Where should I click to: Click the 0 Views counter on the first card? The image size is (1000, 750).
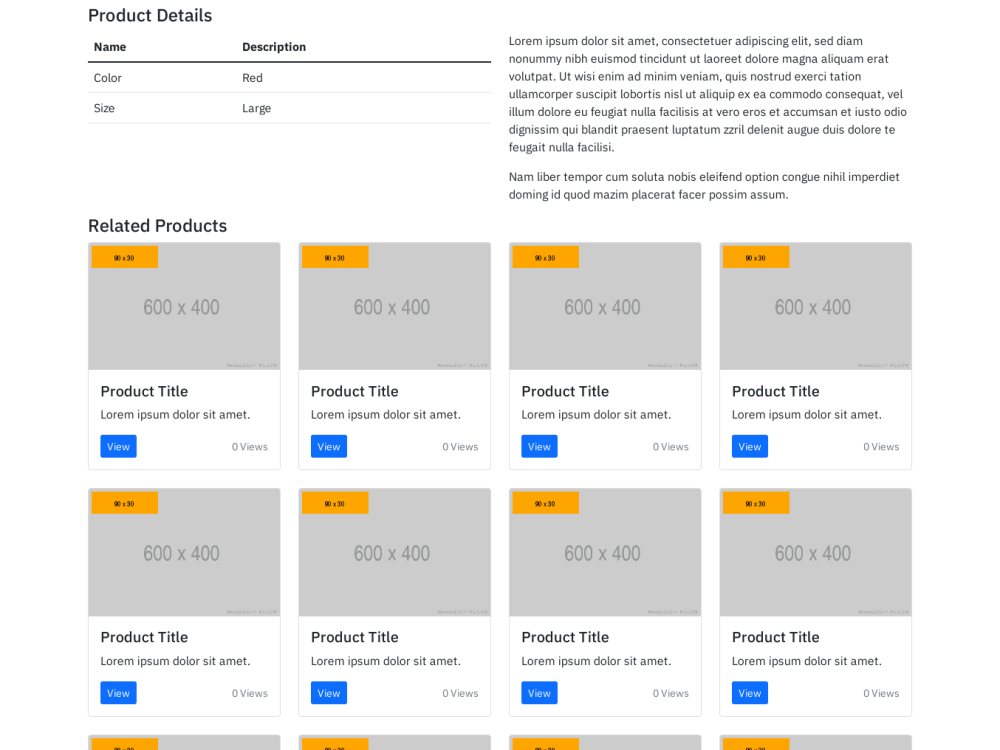pyautogui.click(x=249, y=446)
